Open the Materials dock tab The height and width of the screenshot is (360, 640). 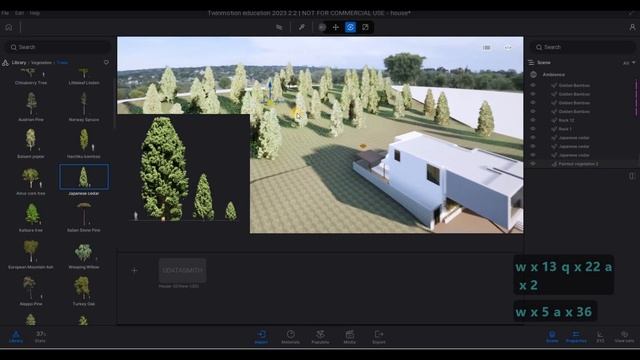(x=291, y=337)
